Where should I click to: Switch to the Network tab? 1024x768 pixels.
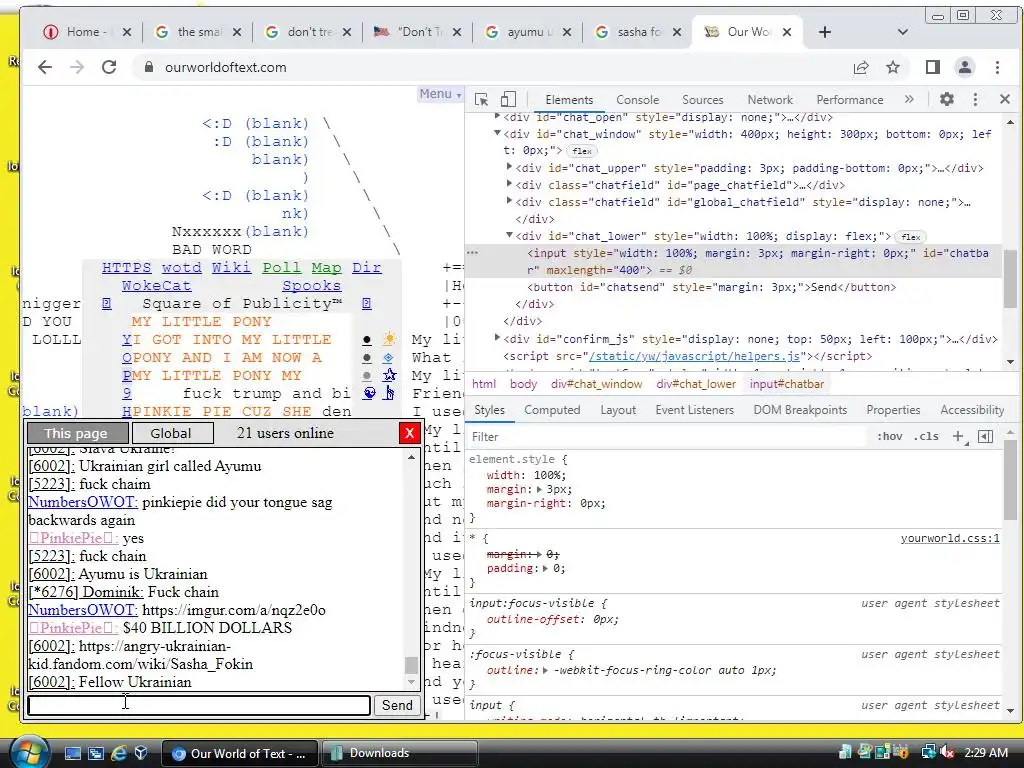pos(770,100)
